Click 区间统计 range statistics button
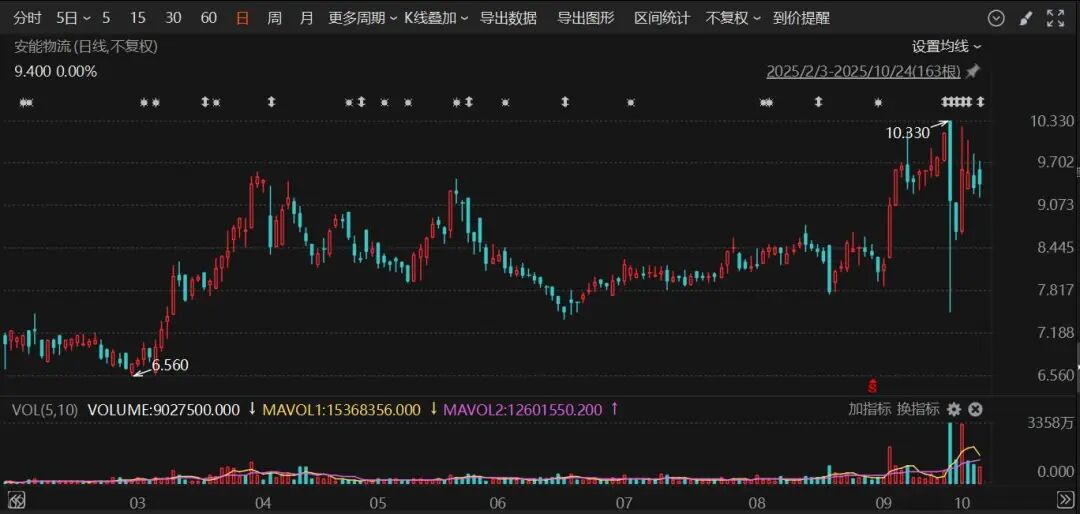Viewport: 1080px width, 514px height. (x=662, y=18)
